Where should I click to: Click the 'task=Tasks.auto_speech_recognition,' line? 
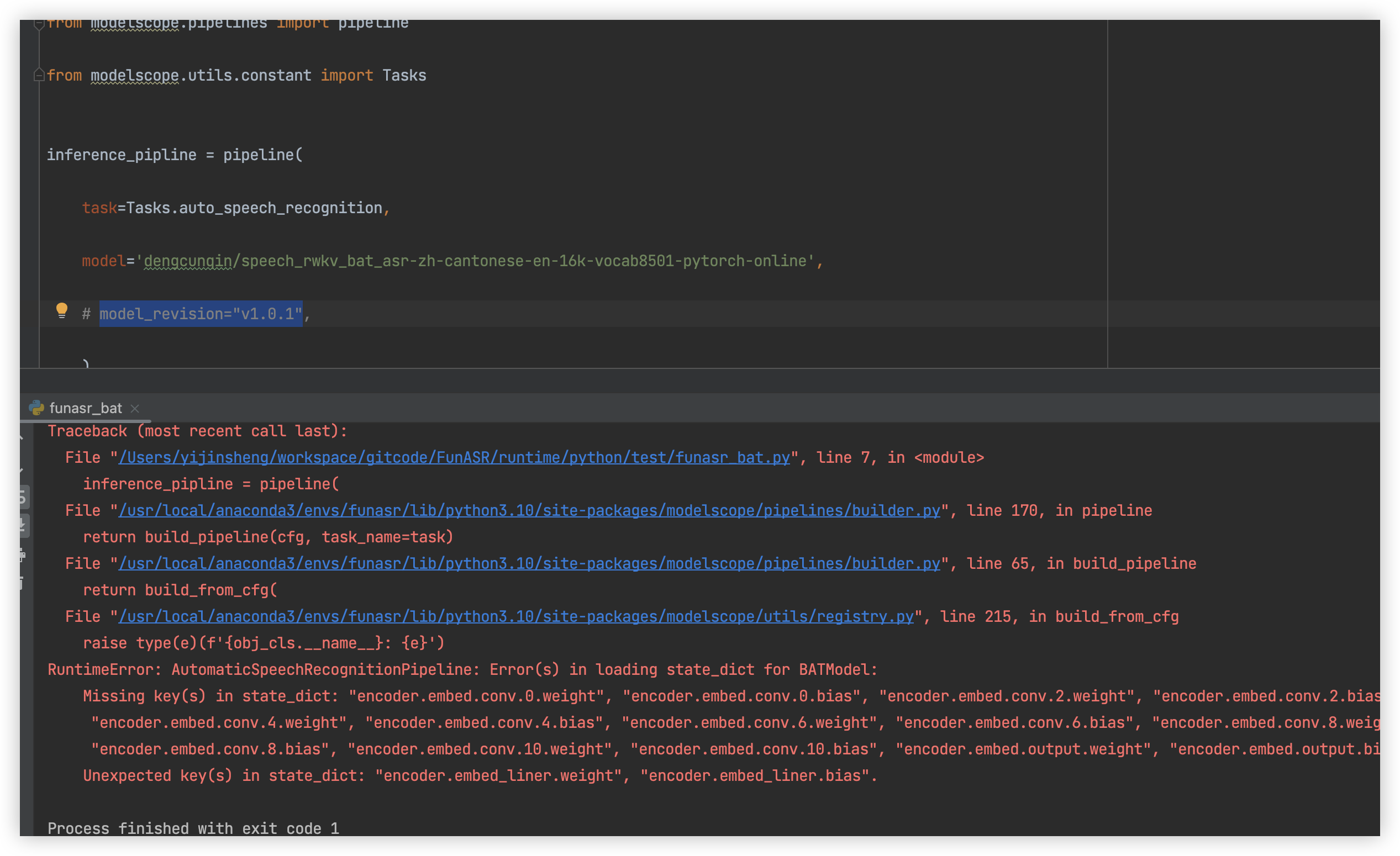(236, 208)
